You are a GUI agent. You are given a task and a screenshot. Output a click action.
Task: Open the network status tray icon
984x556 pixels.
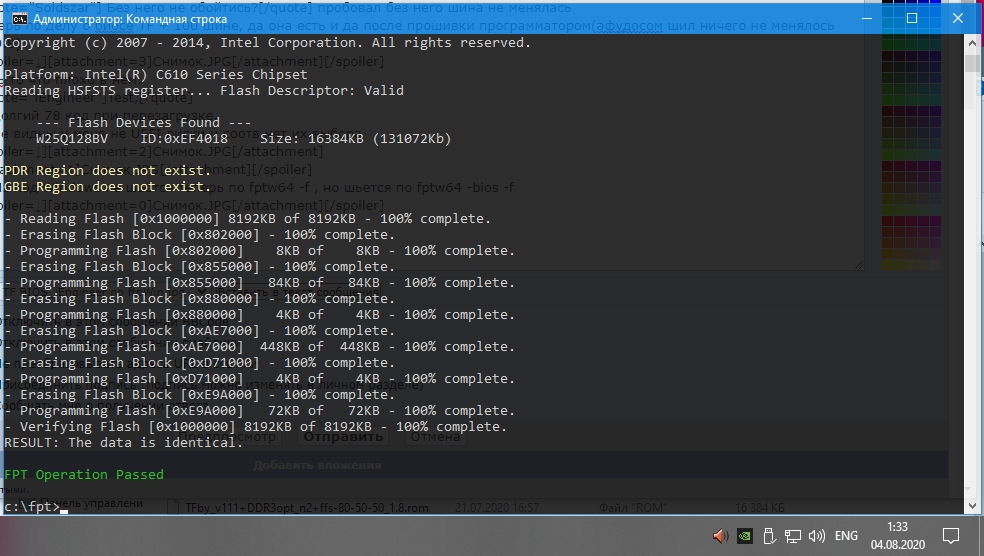pyautogui.click(x=793, y=536)
